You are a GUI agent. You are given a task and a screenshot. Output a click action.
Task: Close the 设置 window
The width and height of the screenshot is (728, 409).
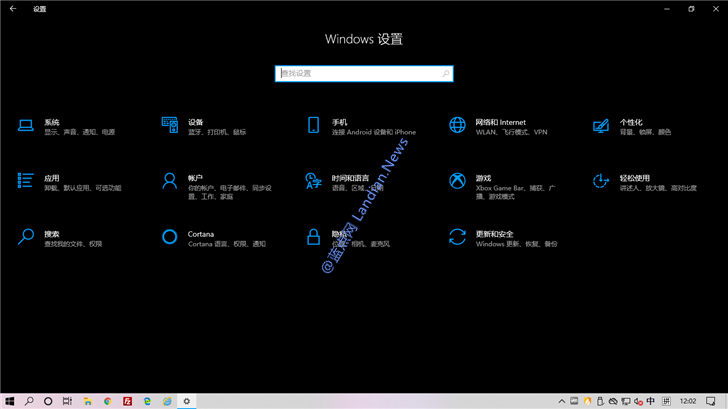(x=716, y=9)
